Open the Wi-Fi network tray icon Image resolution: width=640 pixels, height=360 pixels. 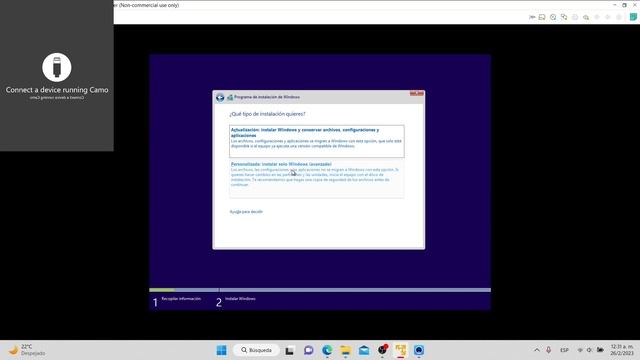[x=580, y=350]
